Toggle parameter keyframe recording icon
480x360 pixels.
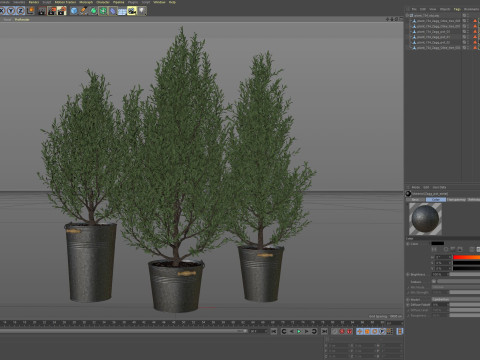[x=382, y=331]
